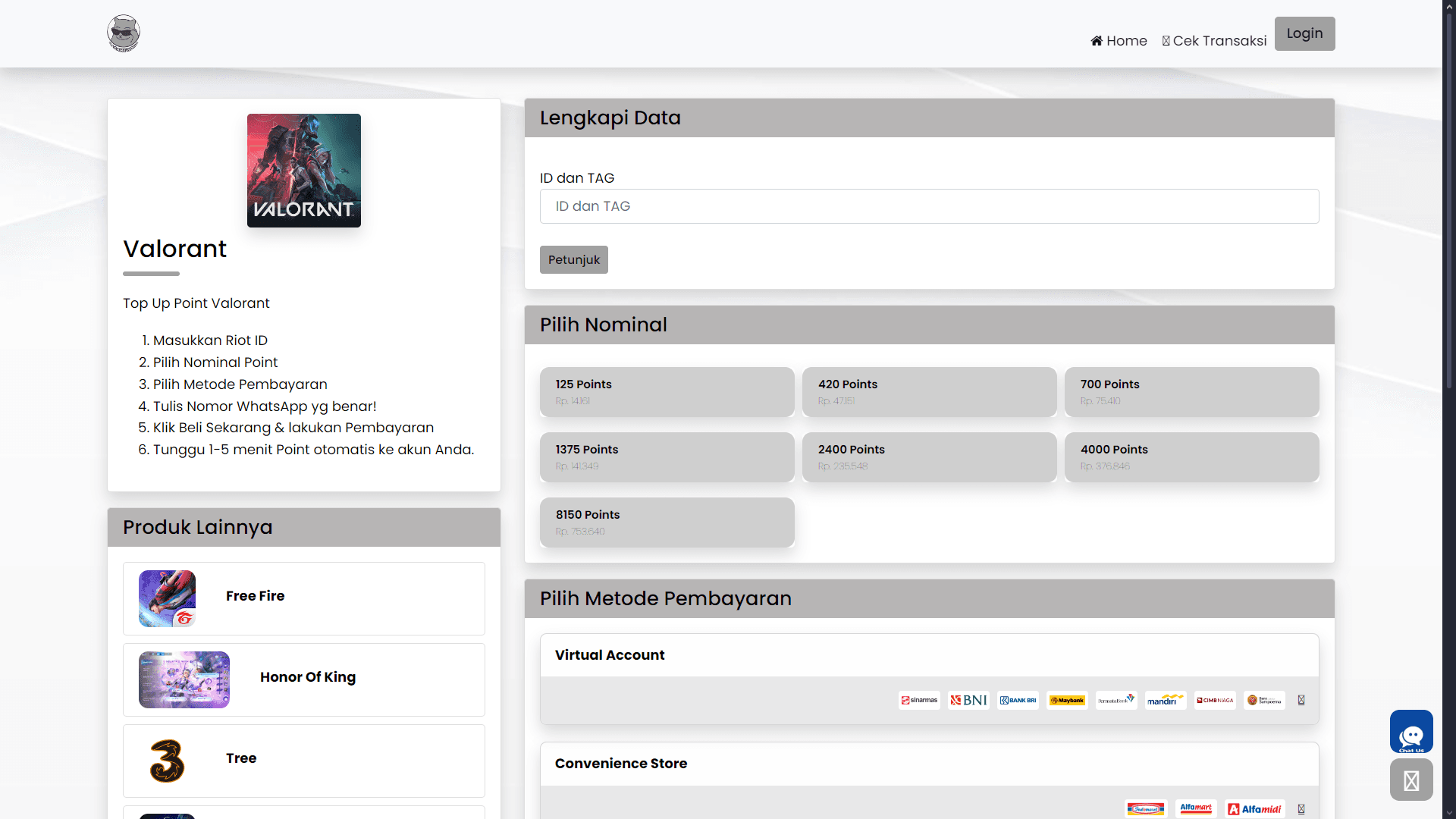Click the site mascot logo
The height and width of the screenshot is (819, 1456).
coord(124,33)
